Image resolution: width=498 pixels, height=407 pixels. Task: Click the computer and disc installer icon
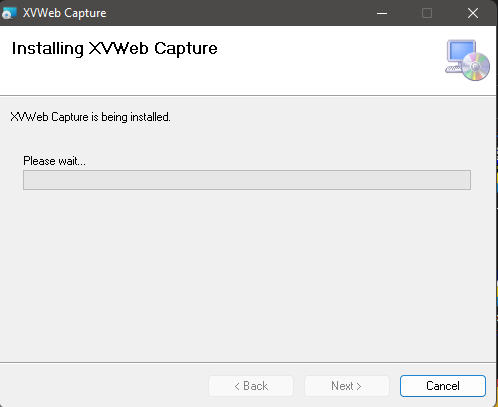(x=467, y=60)
